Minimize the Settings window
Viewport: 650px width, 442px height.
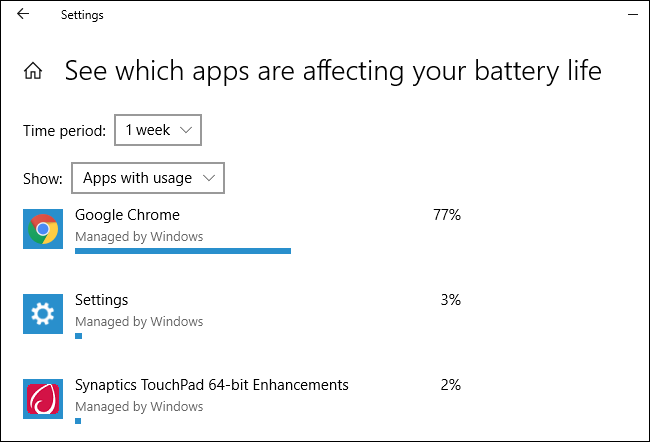[631, 15]
